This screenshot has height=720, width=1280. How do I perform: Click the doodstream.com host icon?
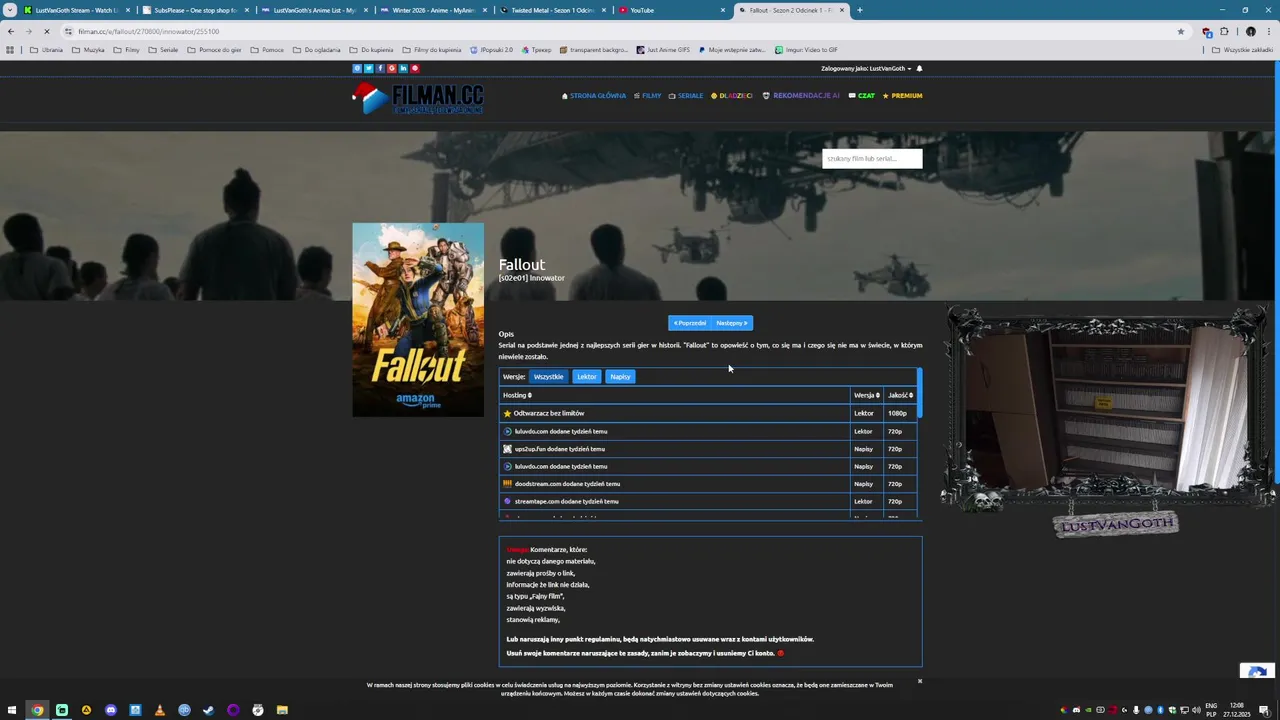click(507, 484)
